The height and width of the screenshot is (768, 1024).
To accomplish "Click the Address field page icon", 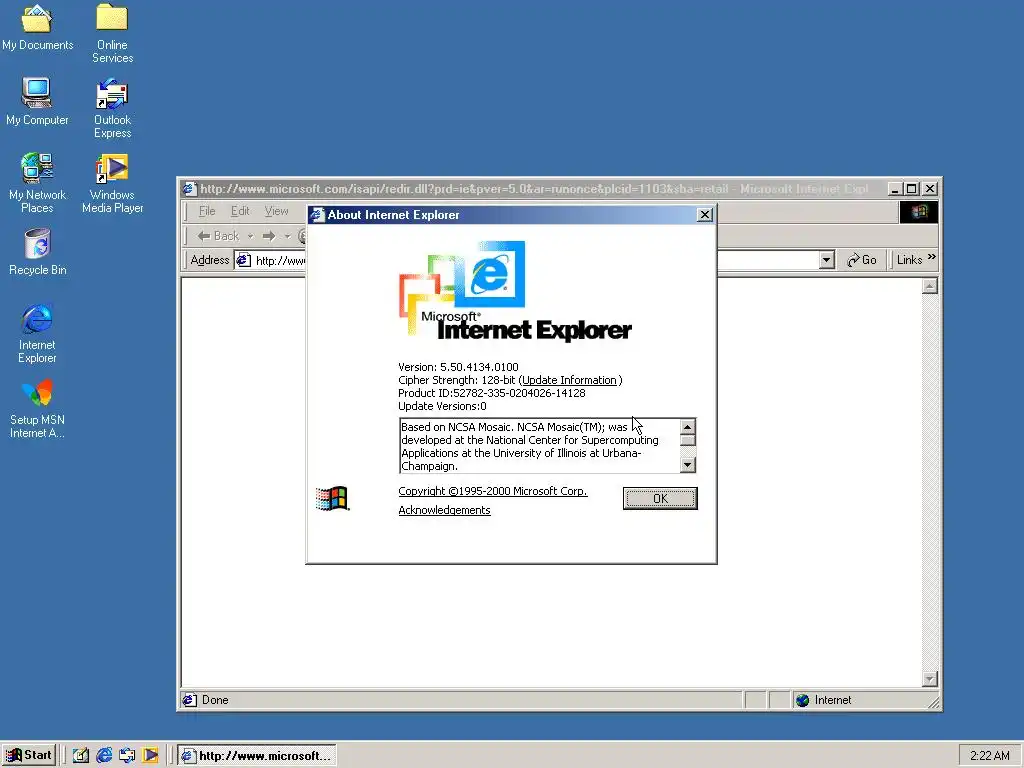I will point(244,260).
